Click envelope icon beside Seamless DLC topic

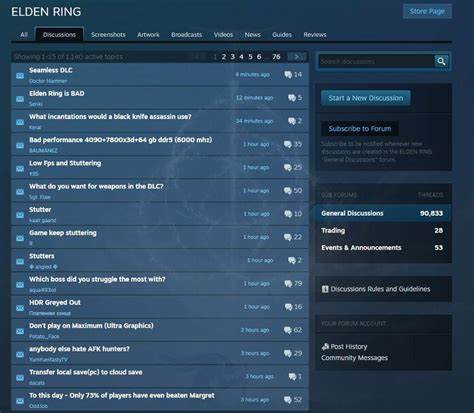(20, 76)
